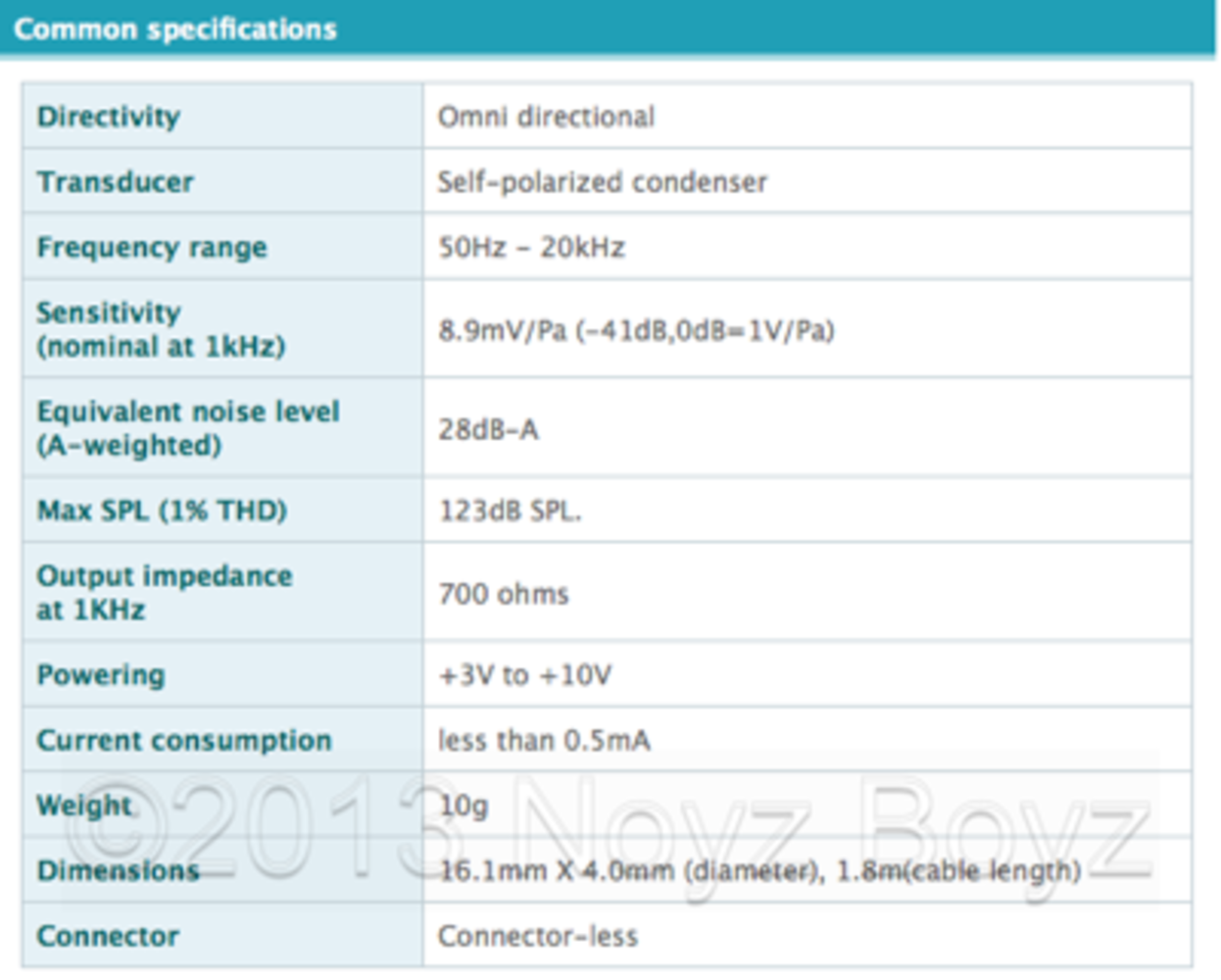Click the 8.9mV/Pa sensitivity value
Viewport: 1221px width, 980px height.
tap(636, 330)
